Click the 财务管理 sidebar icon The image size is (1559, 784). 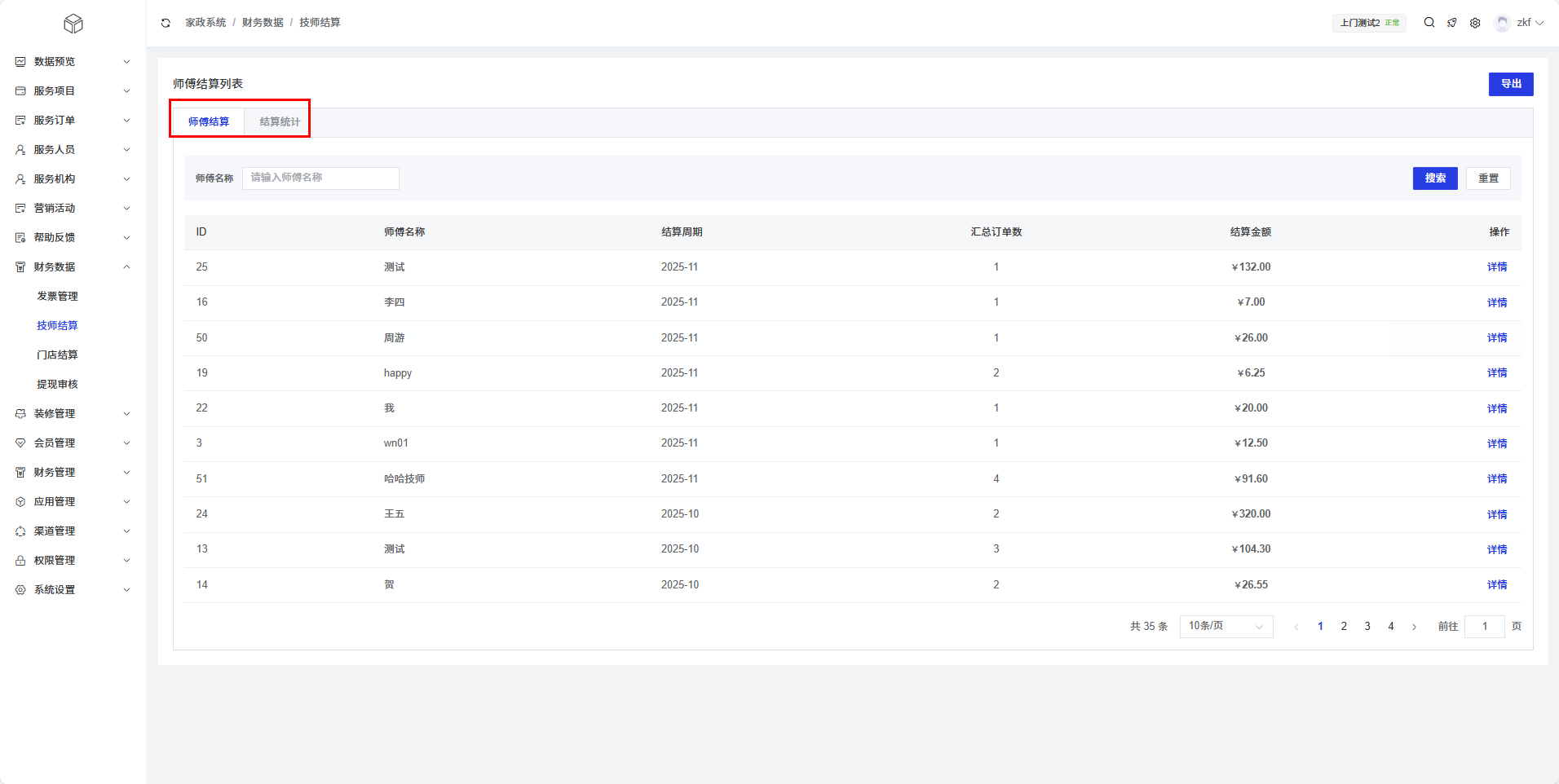(x=20, y=473)
